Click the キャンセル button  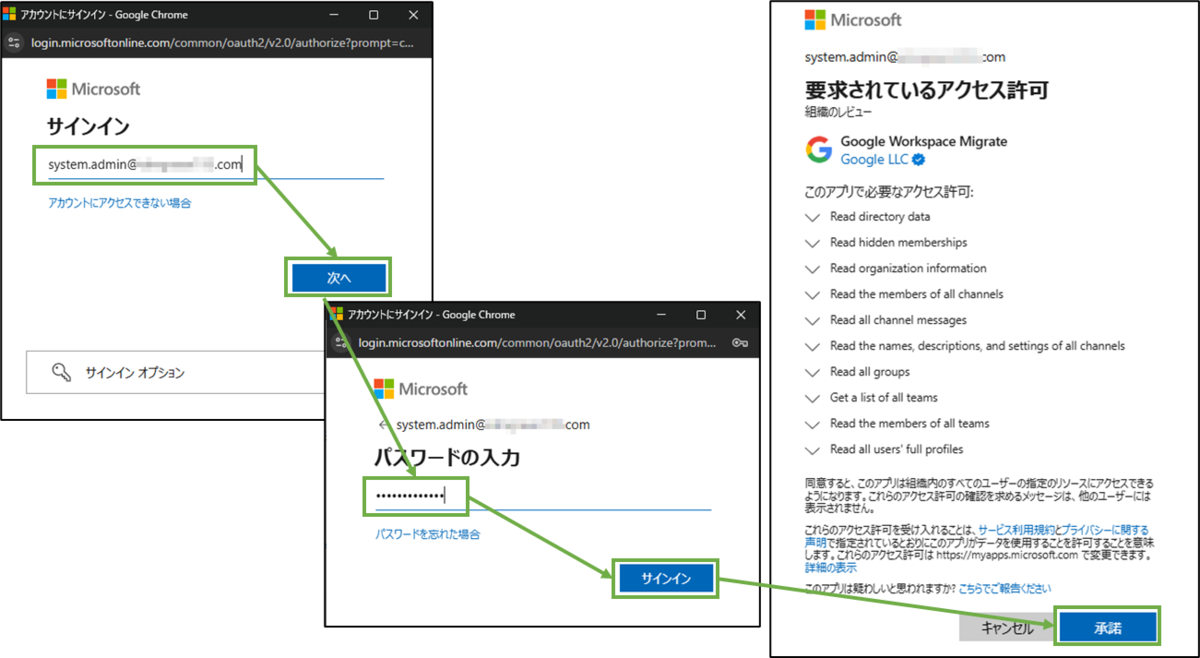coord(1006,628)
